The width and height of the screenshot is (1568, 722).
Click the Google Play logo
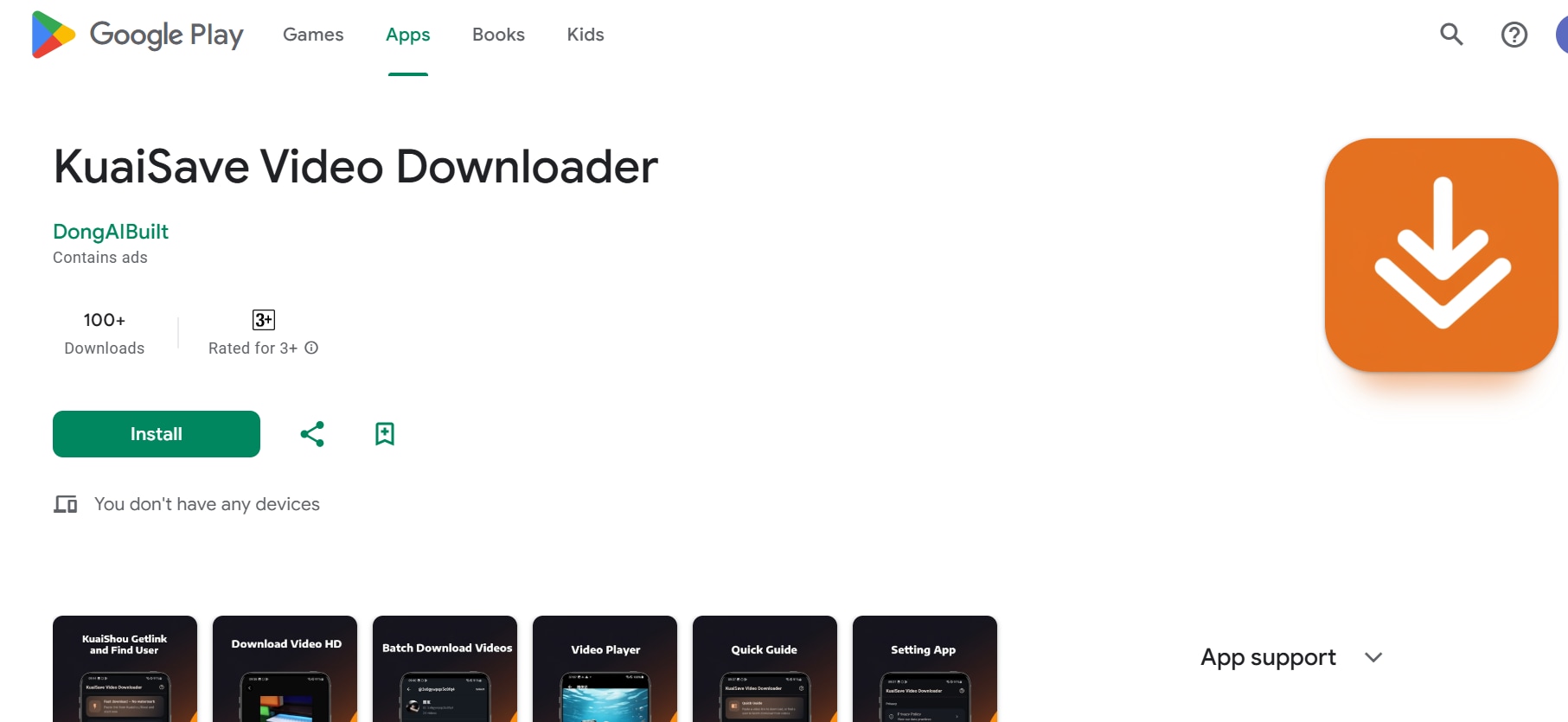pyautogui.click(x=138, y=35)
